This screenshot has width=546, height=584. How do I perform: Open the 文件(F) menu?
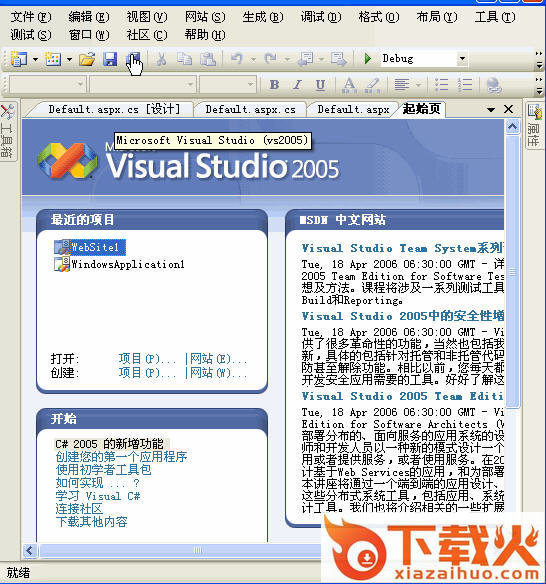tap(31, 17)
